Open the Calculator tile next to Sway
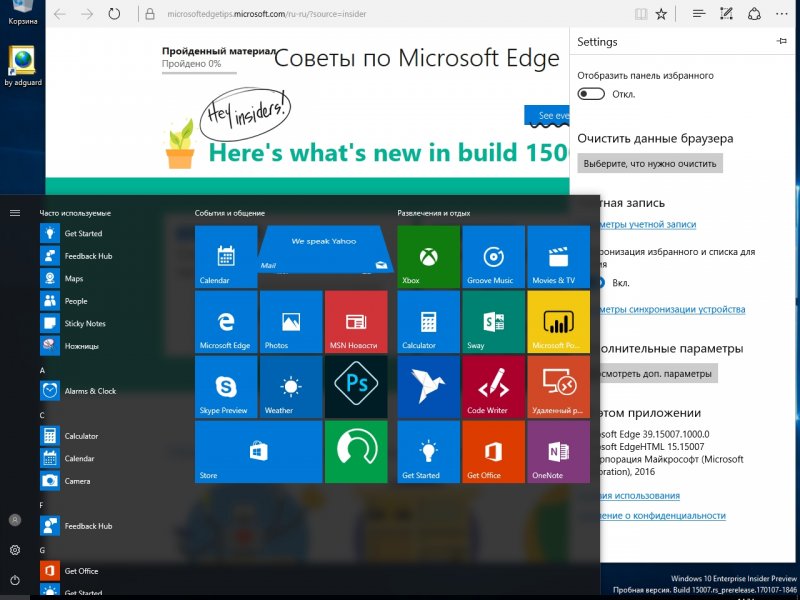This screenshot has width=800, height=600. pyautogui.click(x=429, y=322)
